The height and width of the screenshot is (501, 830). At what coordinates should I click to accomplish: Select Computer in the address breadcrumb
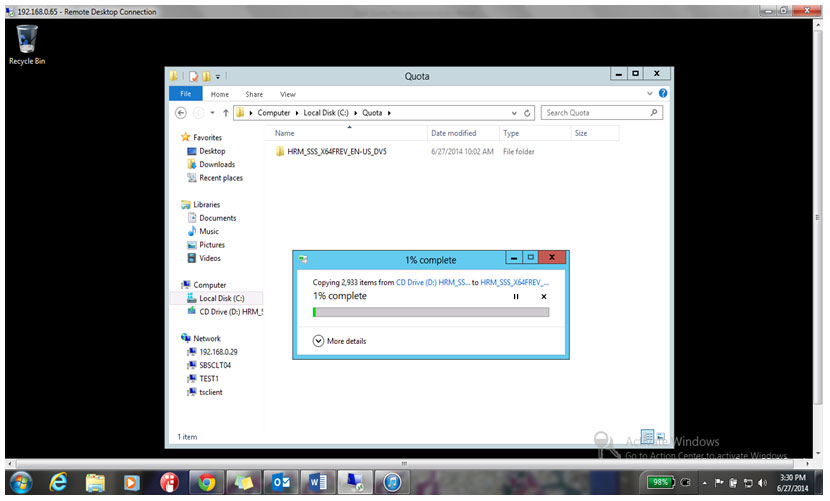274,113
